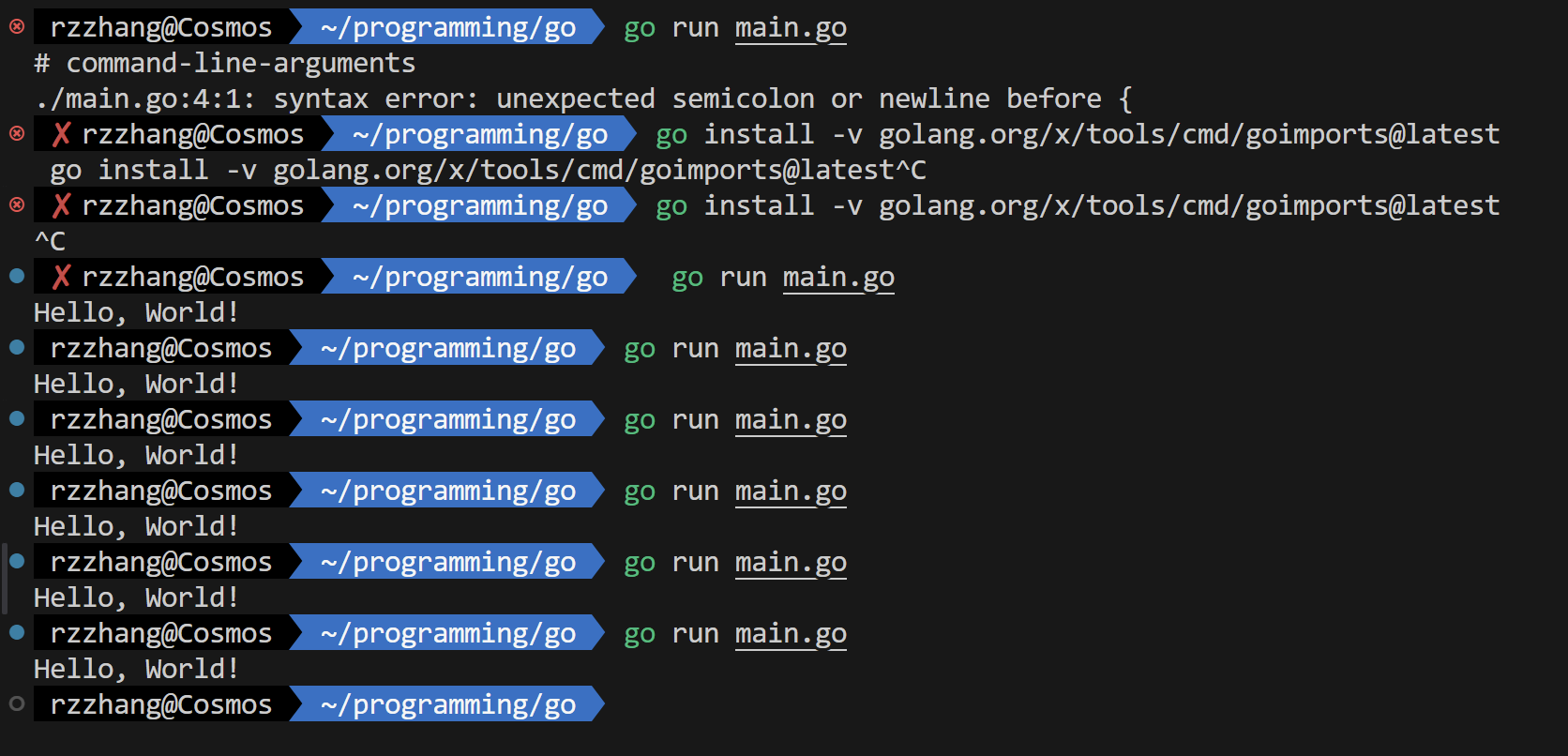Viewport: 1568px width, 756px height.
Task: Open main.go link in the command that errored
Action: point(791,28)
